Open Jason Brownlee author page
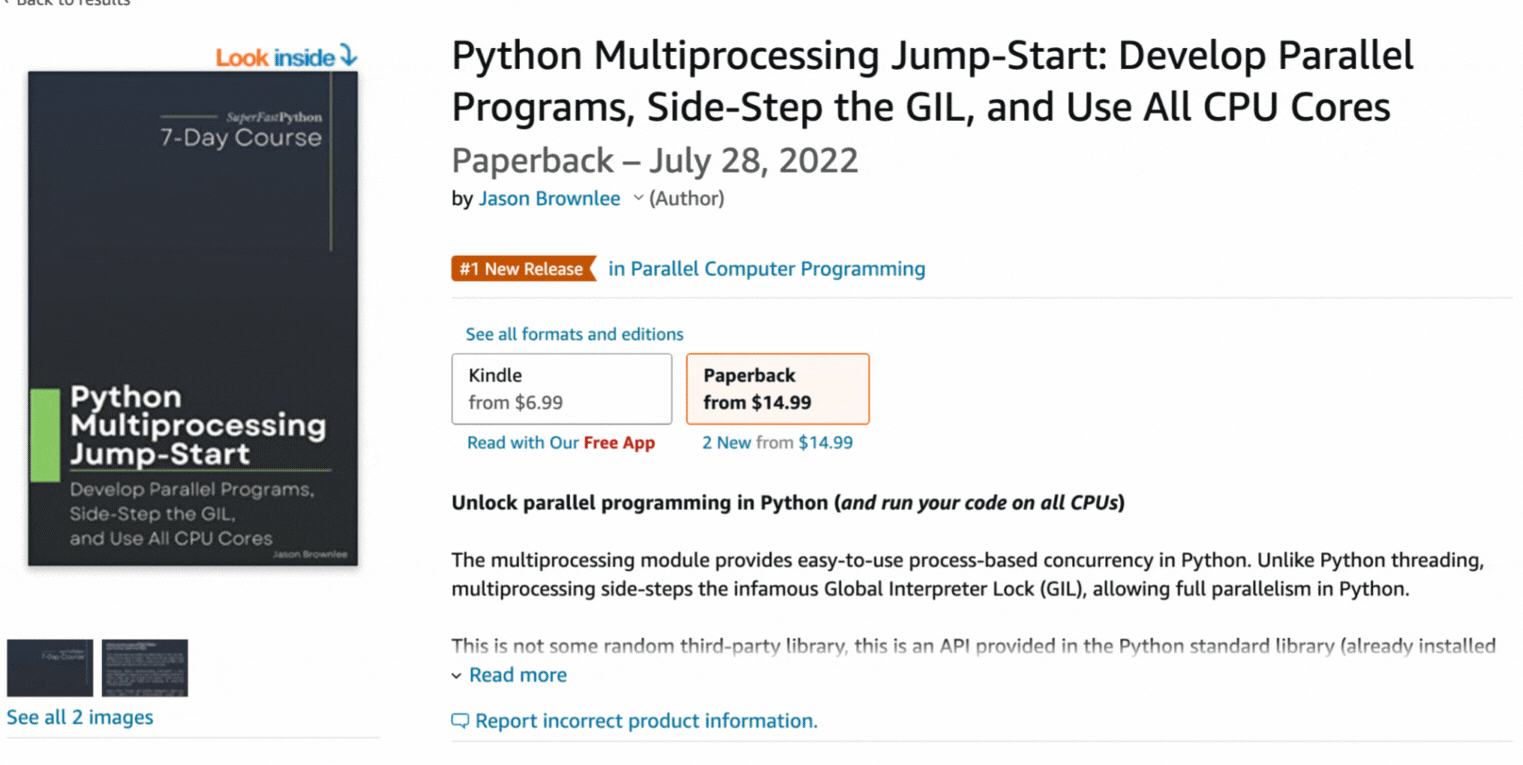The height and width of the screenshot is (765, 1523). [549, 198]
